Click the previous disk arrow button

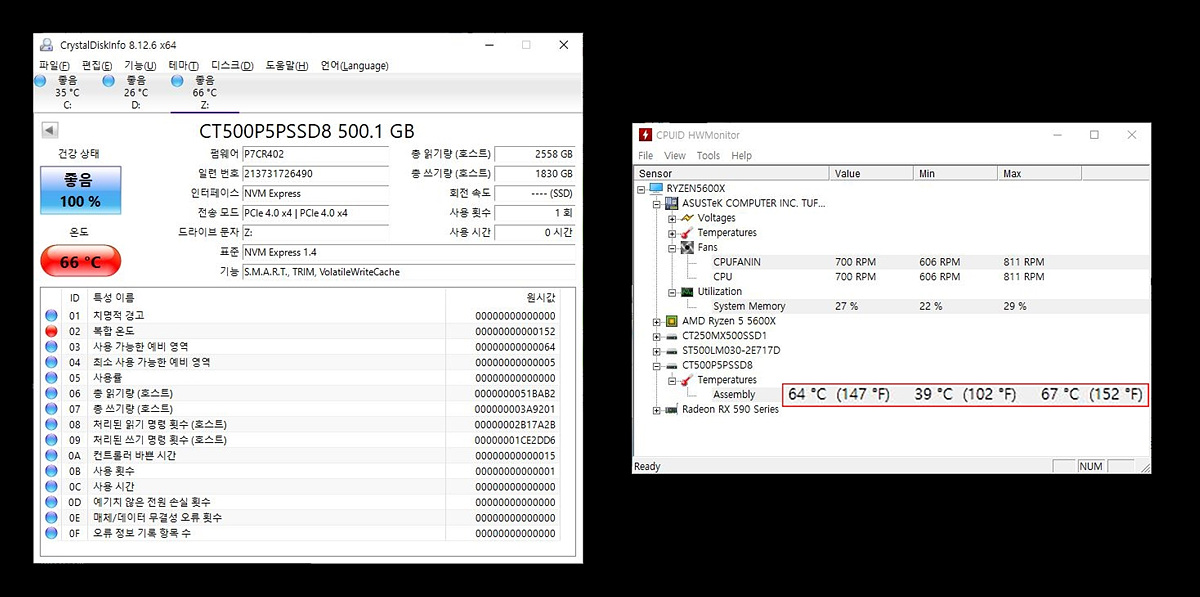50,130
